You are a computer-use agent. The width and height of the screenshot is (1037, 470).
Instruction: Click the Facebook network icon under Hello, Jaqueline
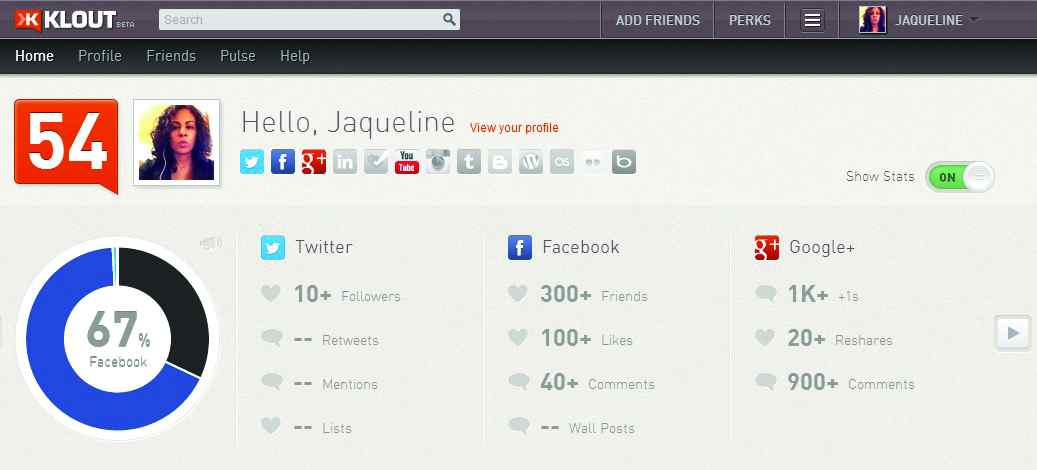point(282,161)
